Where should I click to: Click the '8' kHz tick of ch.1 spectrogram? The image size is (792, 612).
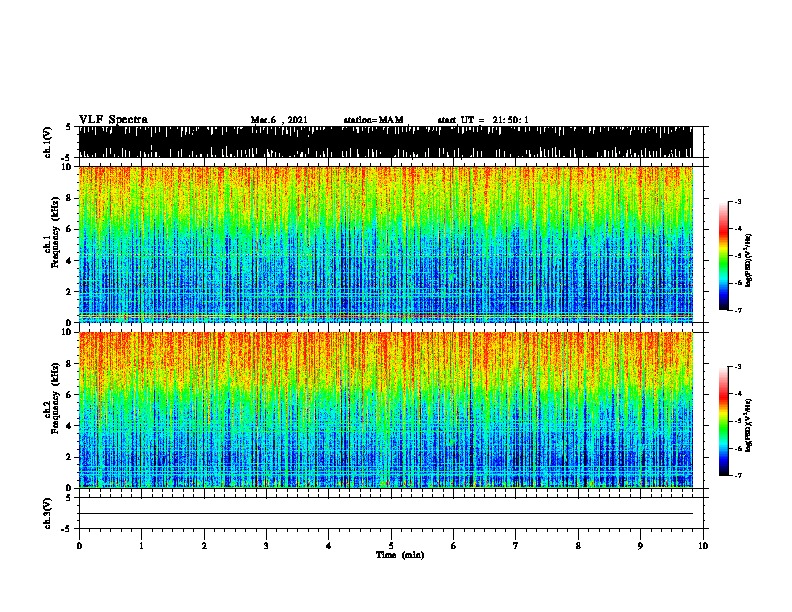point(69,198)
